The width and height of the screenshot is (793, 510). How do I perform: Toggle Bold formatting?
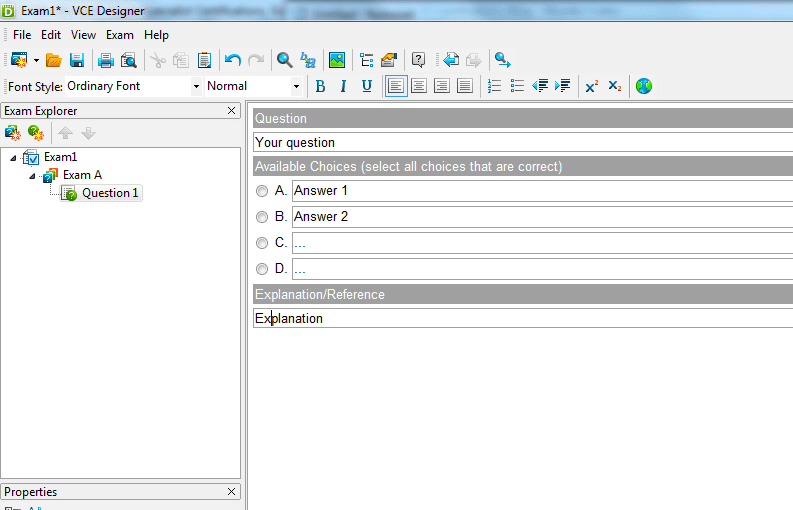pos(320,87)
